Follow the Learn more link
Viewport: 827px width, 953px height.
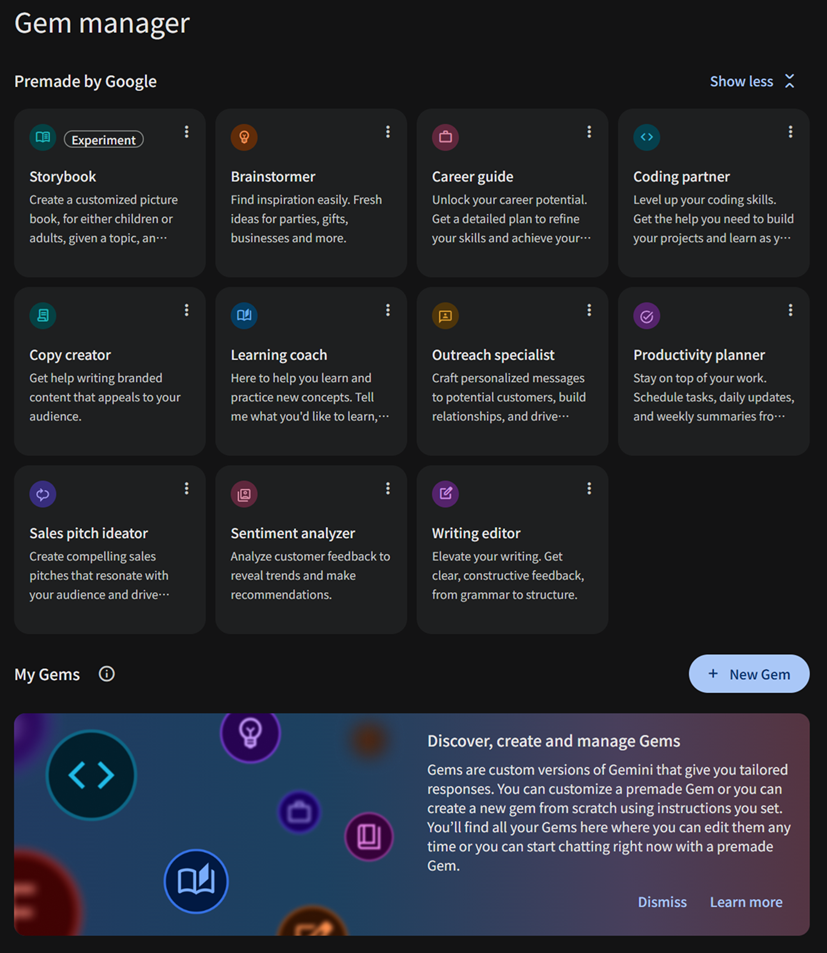[746, 902]
